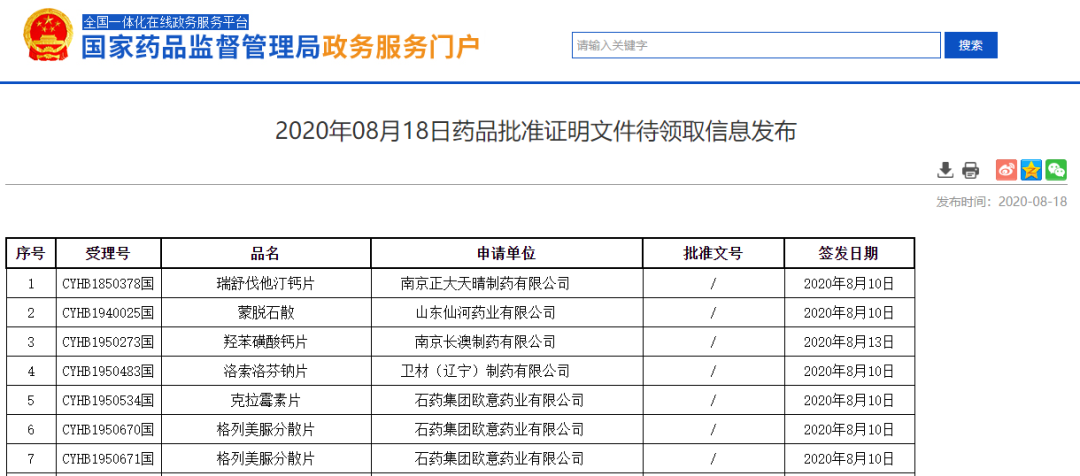
Task: Select cell 南京长澳制药有限公司
Action: tap(507, 342)
